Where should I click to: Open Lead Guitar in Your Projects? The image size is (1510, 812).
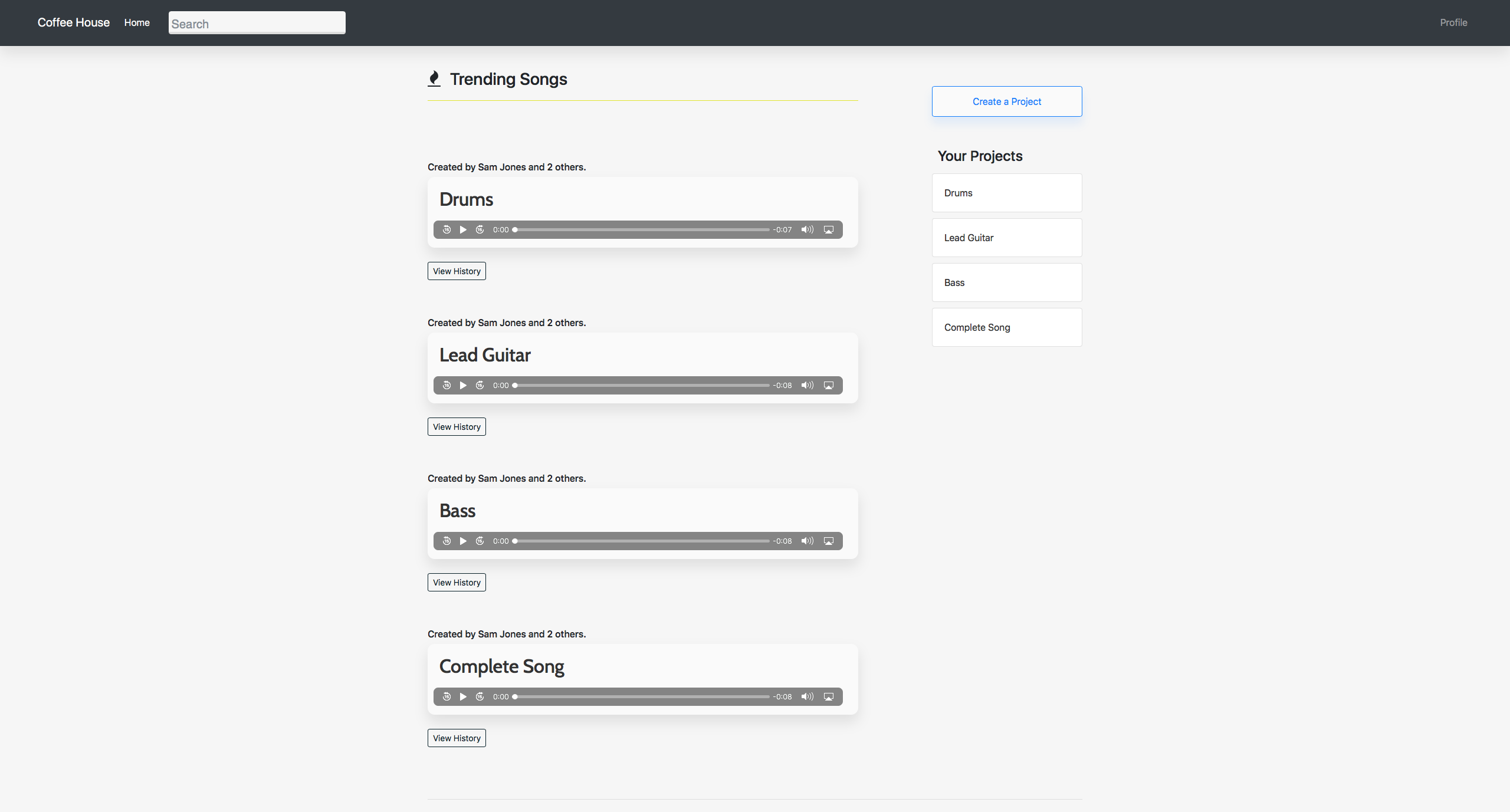(1006, 238)
